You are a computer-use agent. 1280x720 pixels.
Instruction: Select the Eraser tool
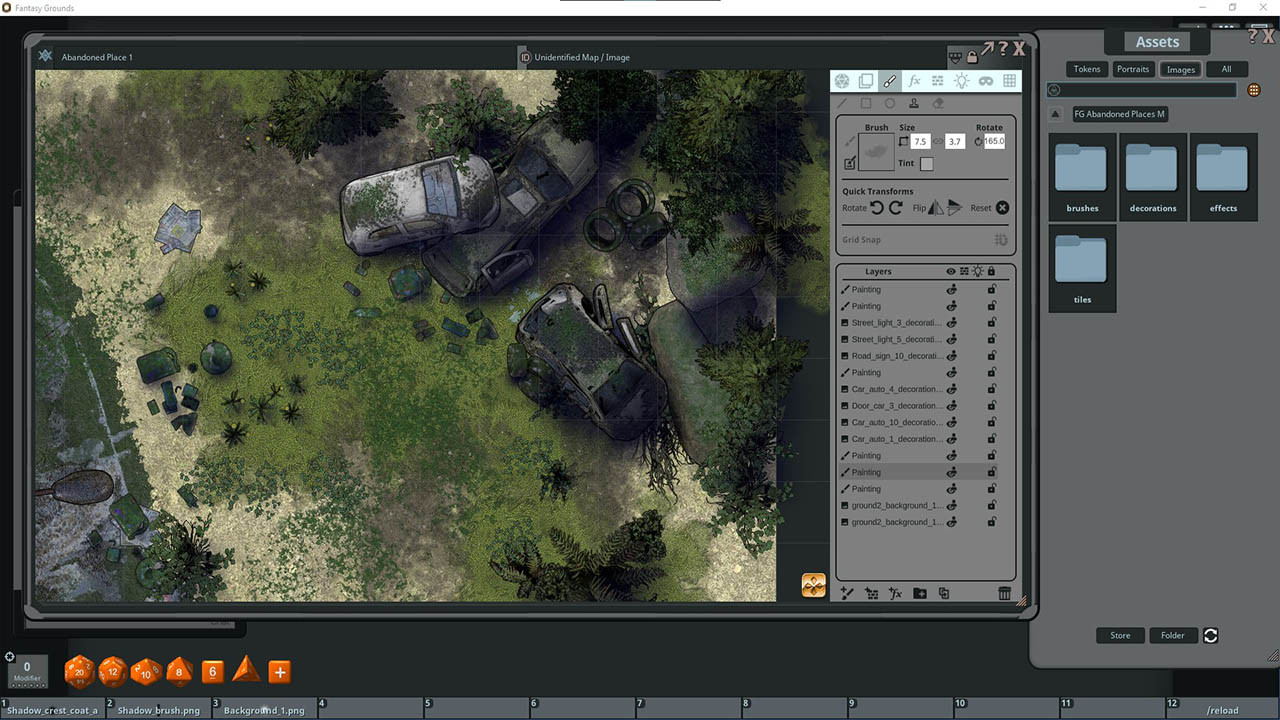tap(937, 103)
